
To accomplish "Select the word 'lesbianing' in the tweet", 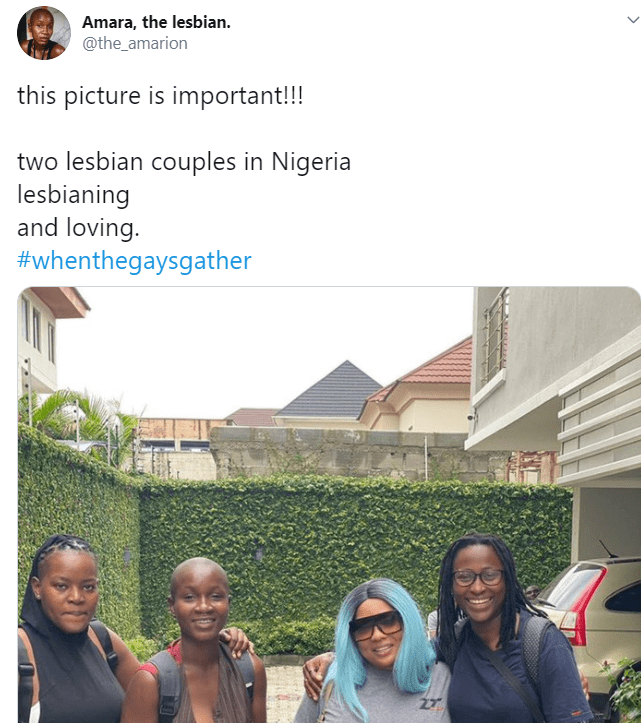I will tap(73, 195).
